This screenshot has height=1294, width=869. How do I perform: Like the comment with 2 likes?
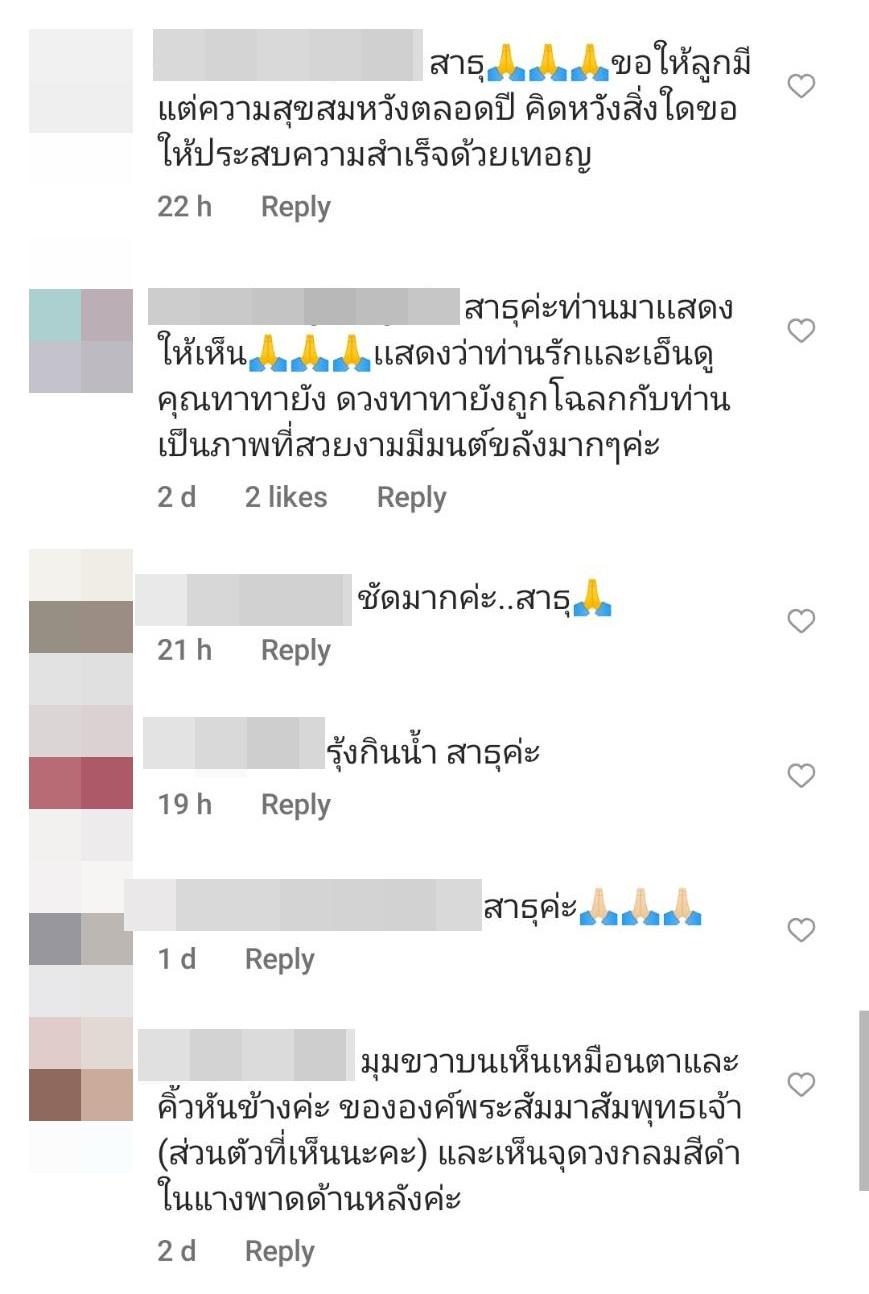[801, 330]
